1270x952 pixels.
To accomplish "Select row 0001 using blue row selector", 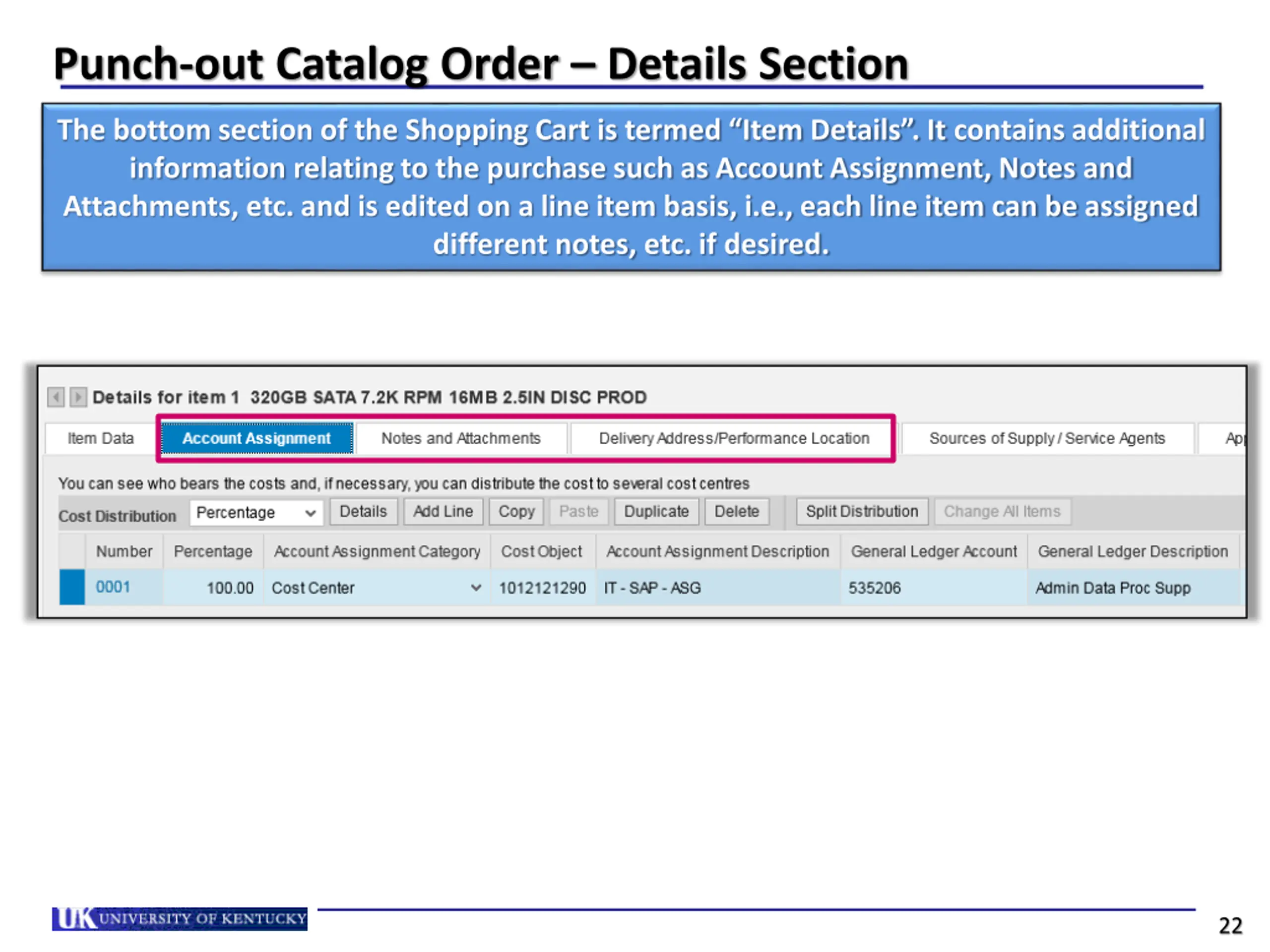I will point(72,587).
